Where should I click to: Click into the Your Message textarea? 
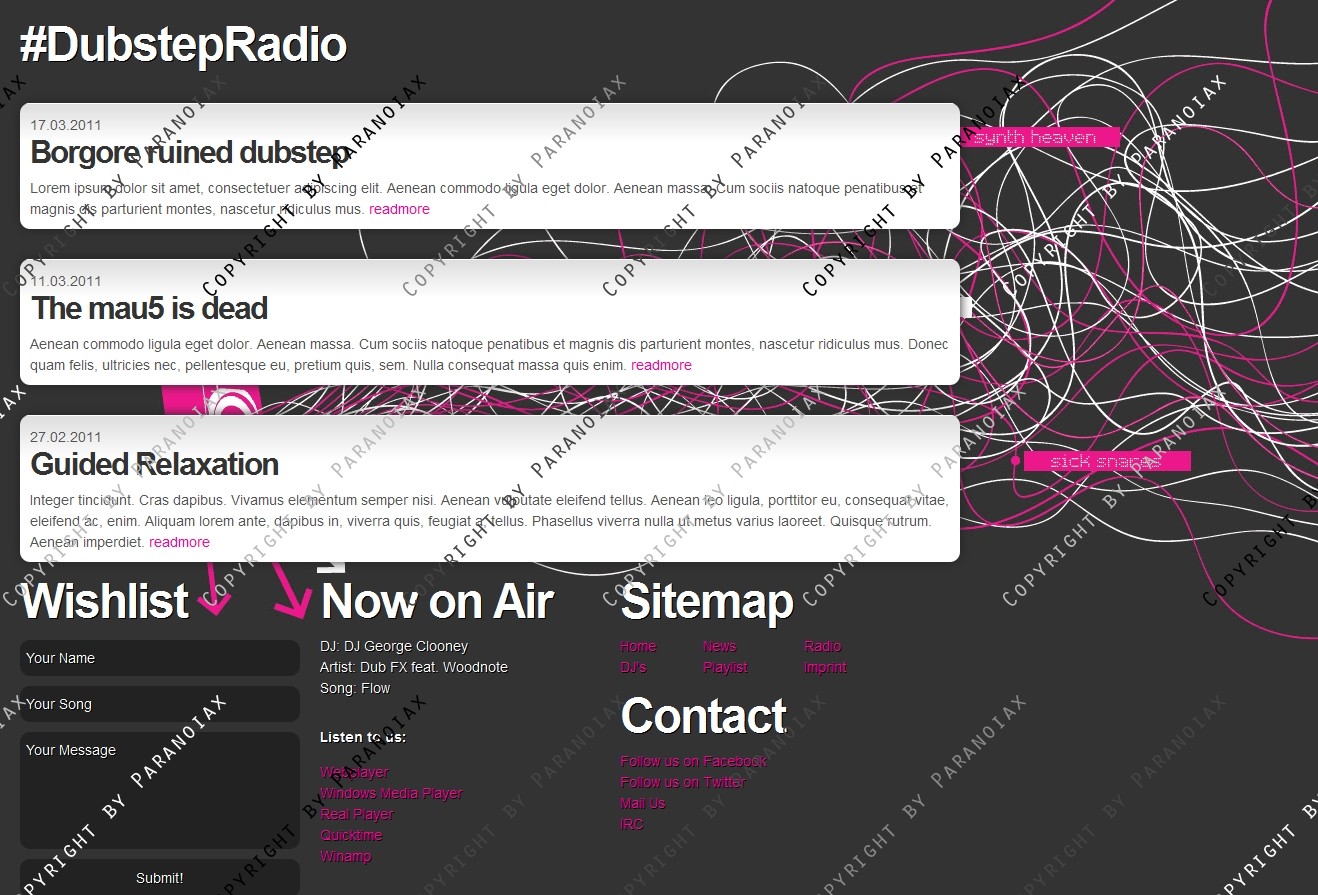click(x=160, y=790)
